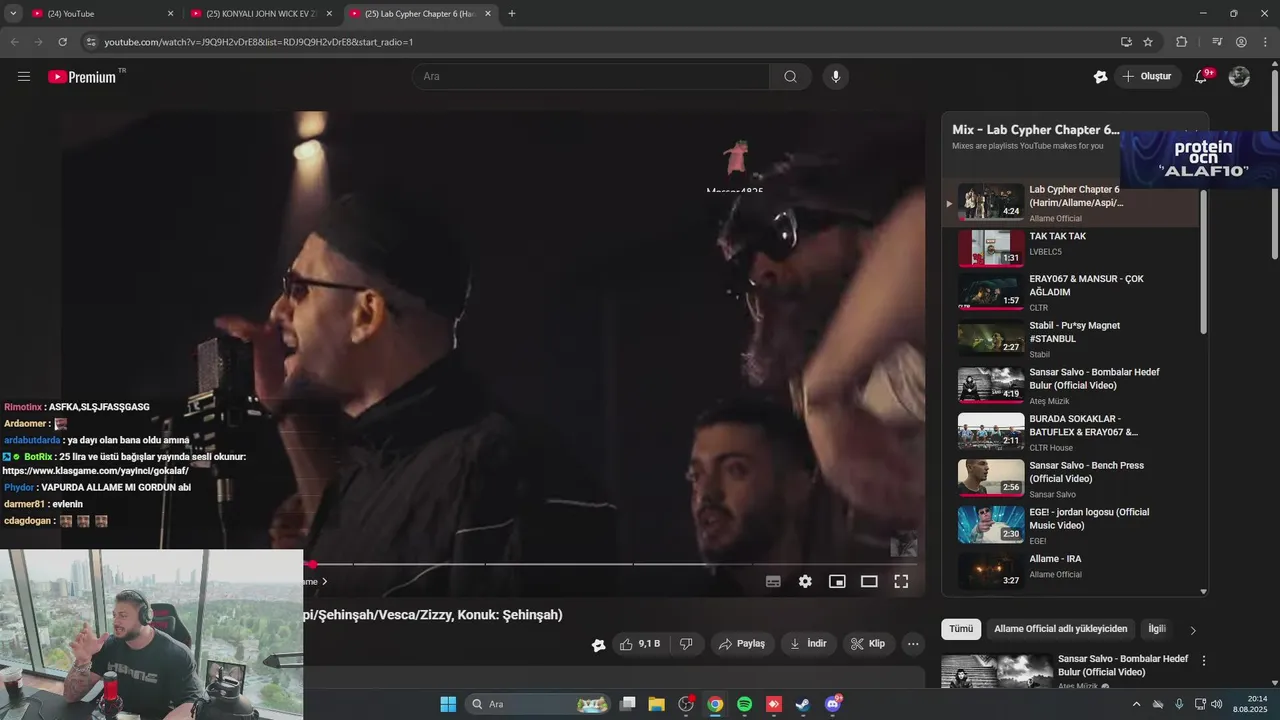Screen dimensions: 1280x720
Task: Show hidden system tray icons chevron
Action: coord(1136,704)
